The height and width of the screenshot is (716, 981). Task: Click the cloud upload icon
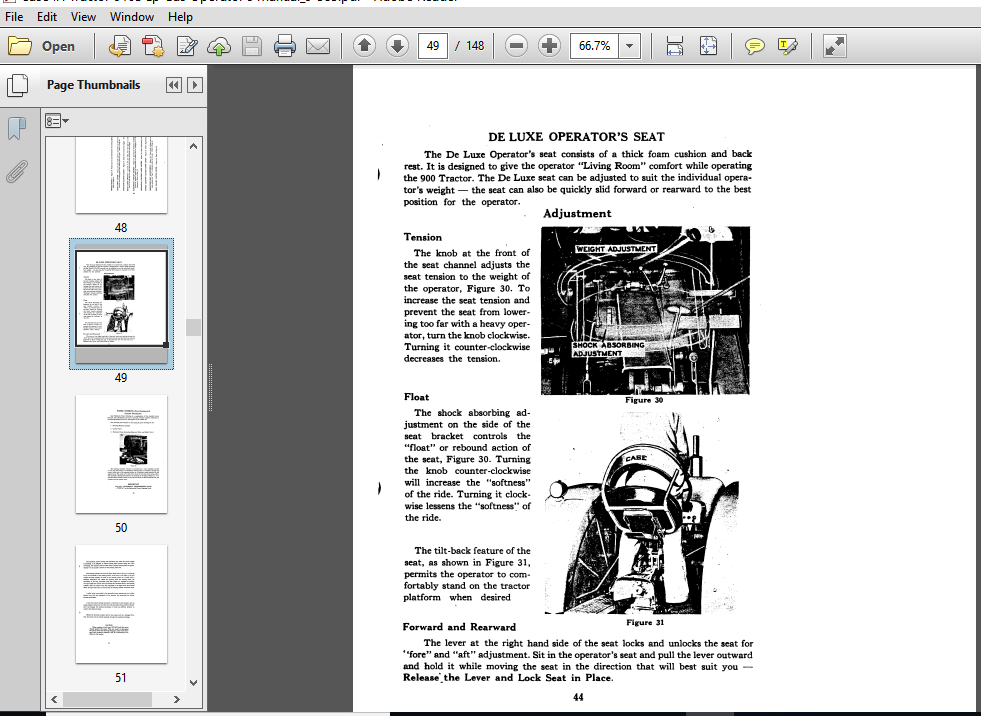(x=219, y=46)
